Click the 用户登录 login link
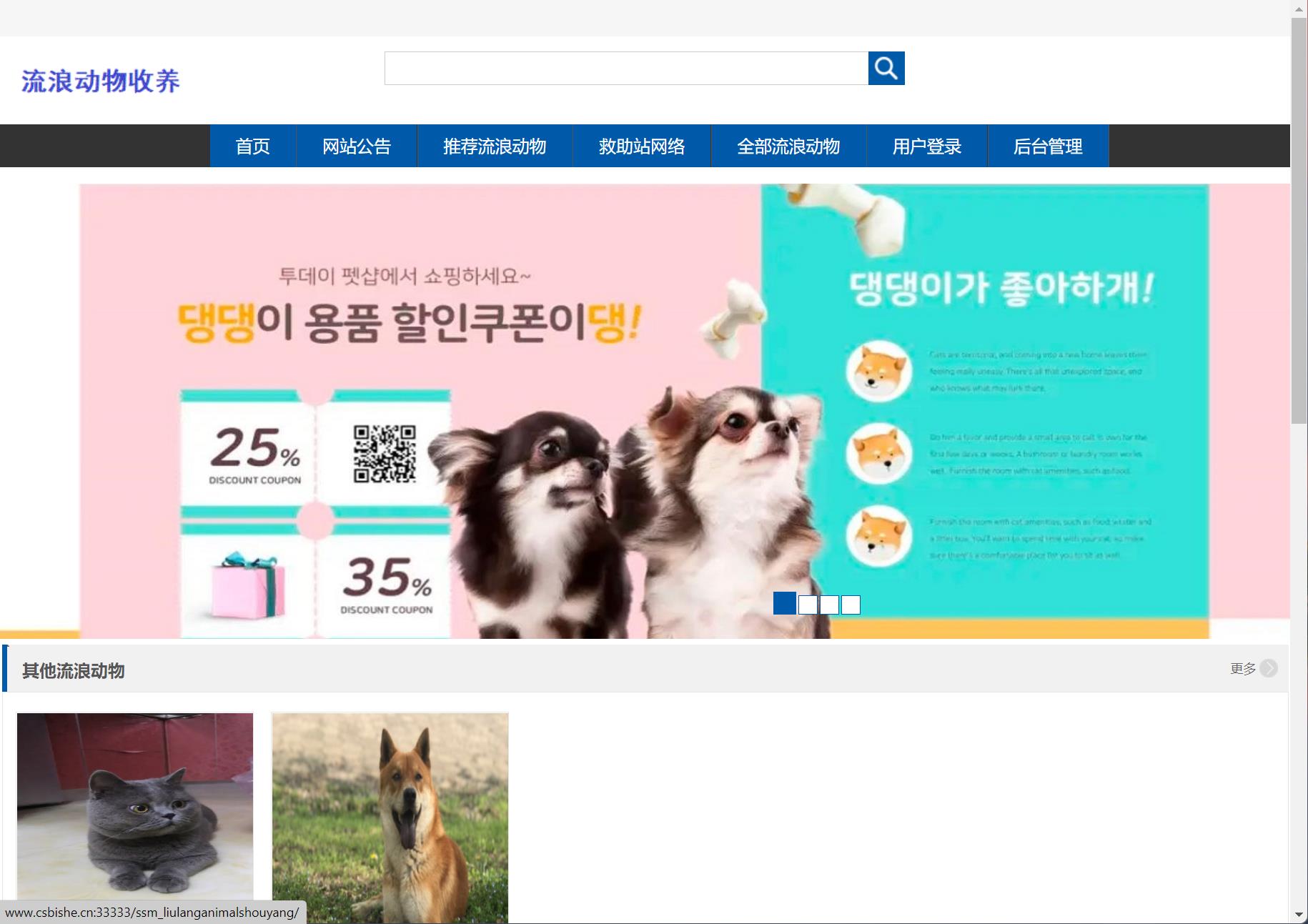Viewport: 1308px width, 924px height. click(926, 146)
